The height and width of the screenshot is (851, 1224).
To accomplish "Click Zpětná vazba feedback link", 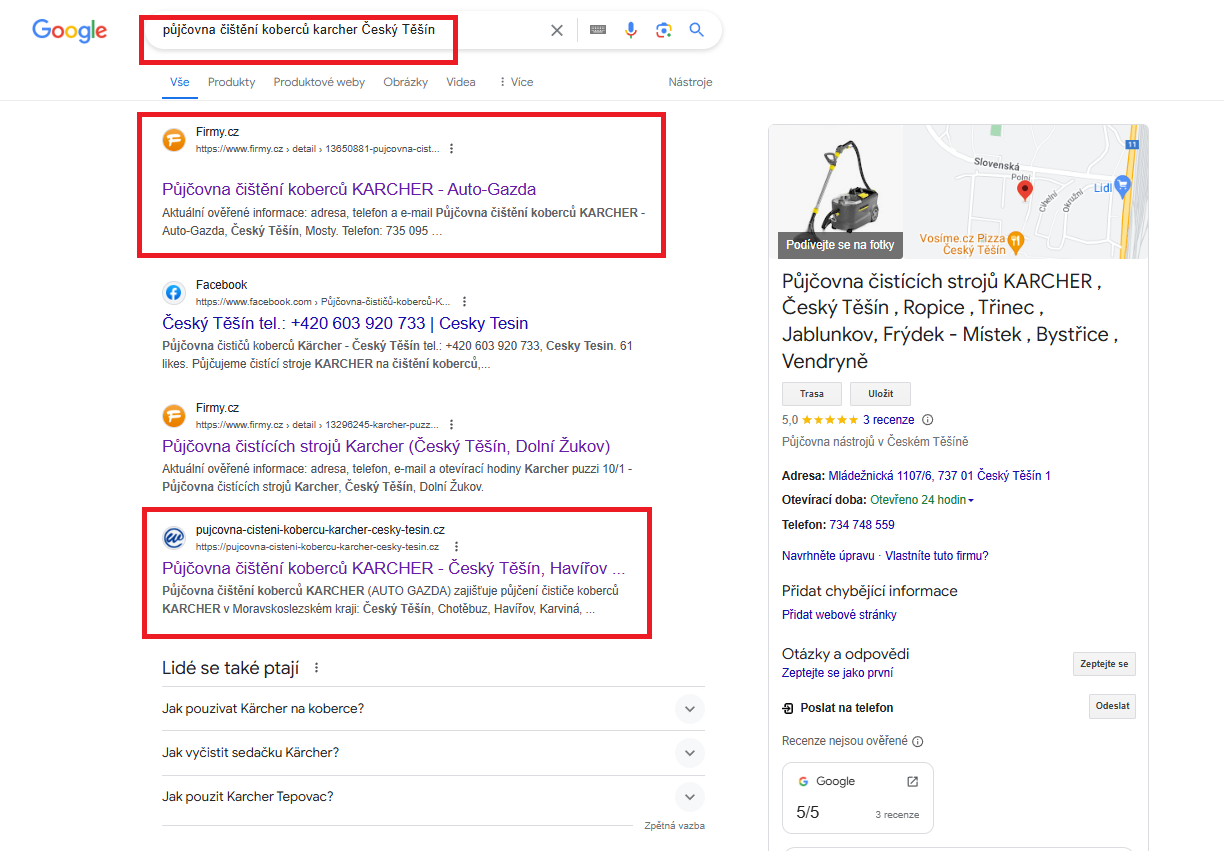I will pos(674,826).
